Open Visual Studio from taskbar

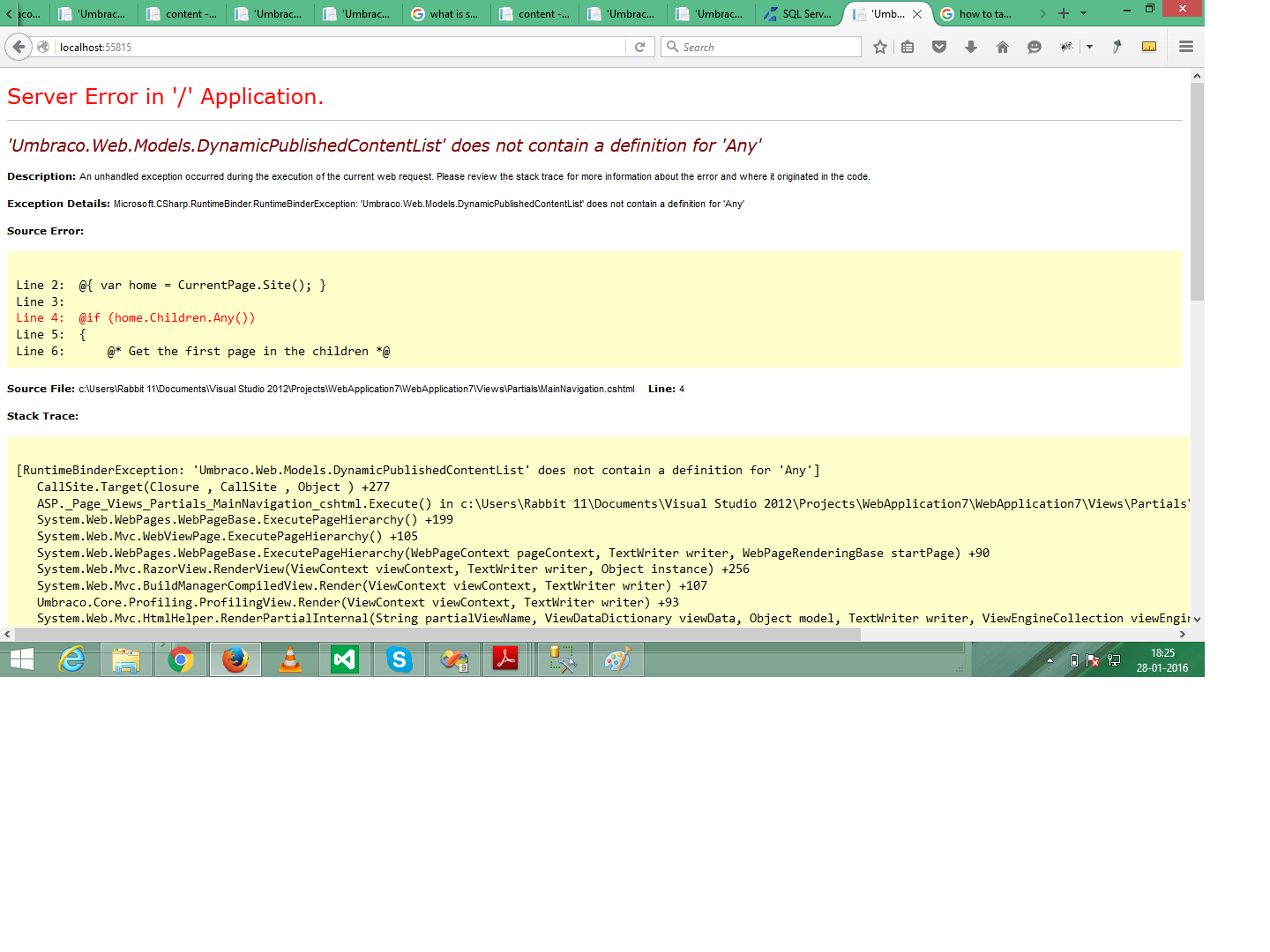[x=345, y=659]
